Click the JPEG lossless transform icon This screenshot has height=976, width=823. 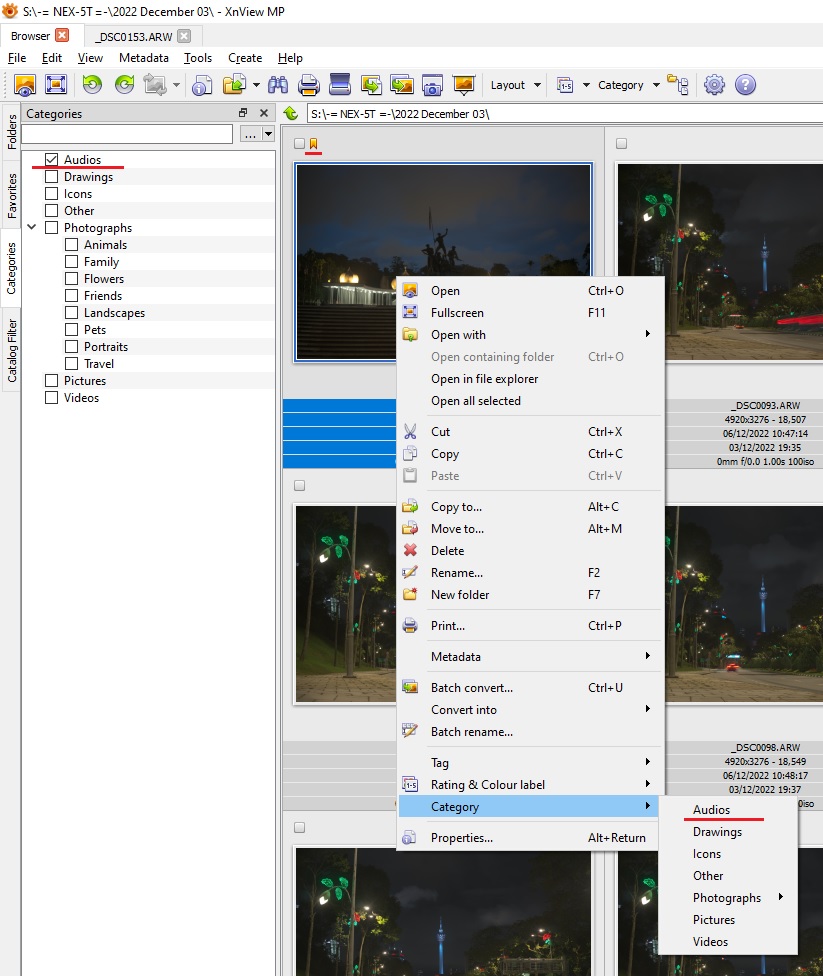pos(154,84)
